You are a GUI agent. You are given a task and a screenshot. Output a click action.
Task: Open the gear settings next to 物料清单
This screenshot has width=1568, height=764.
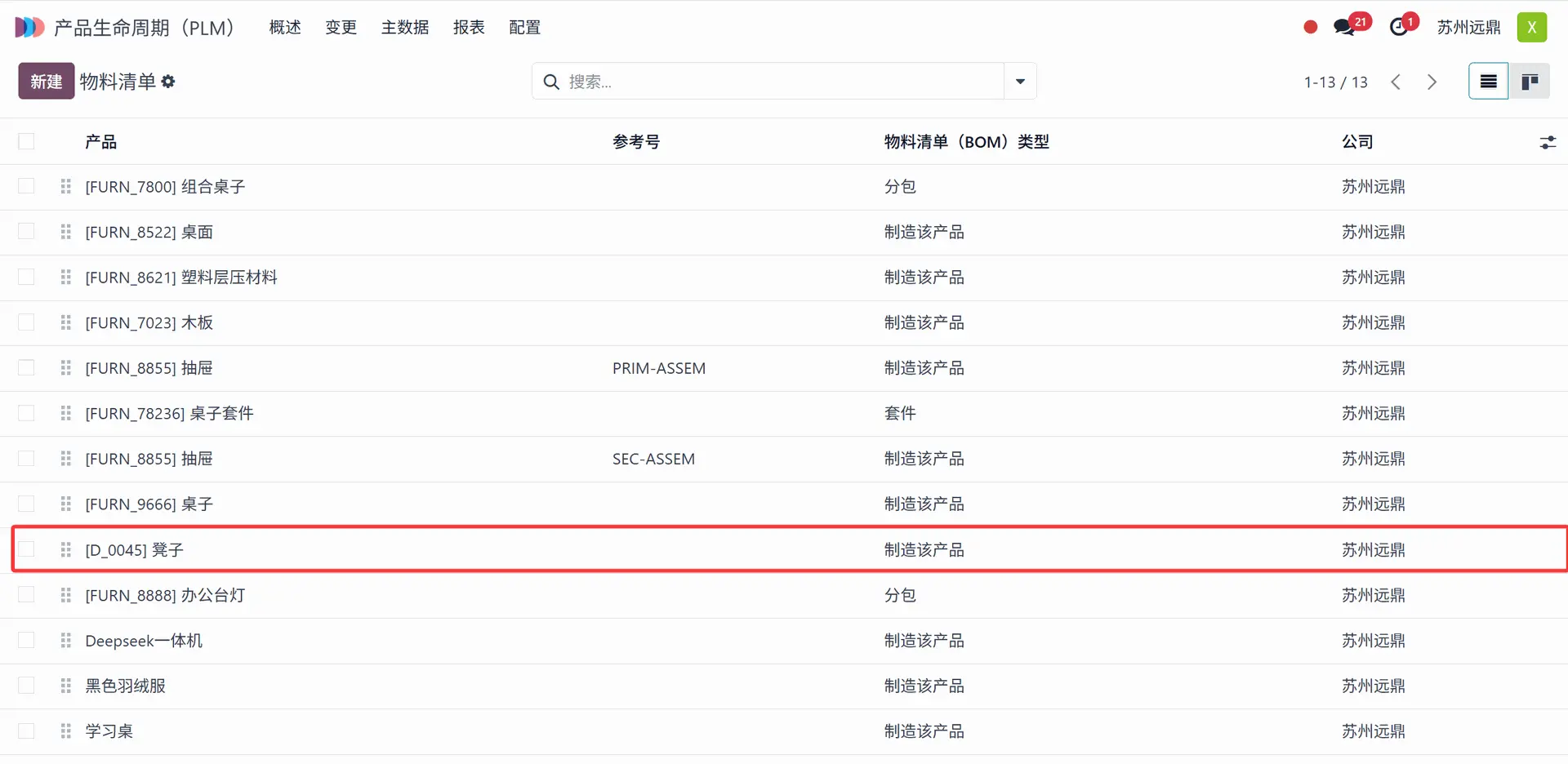(x=168, y=82)
